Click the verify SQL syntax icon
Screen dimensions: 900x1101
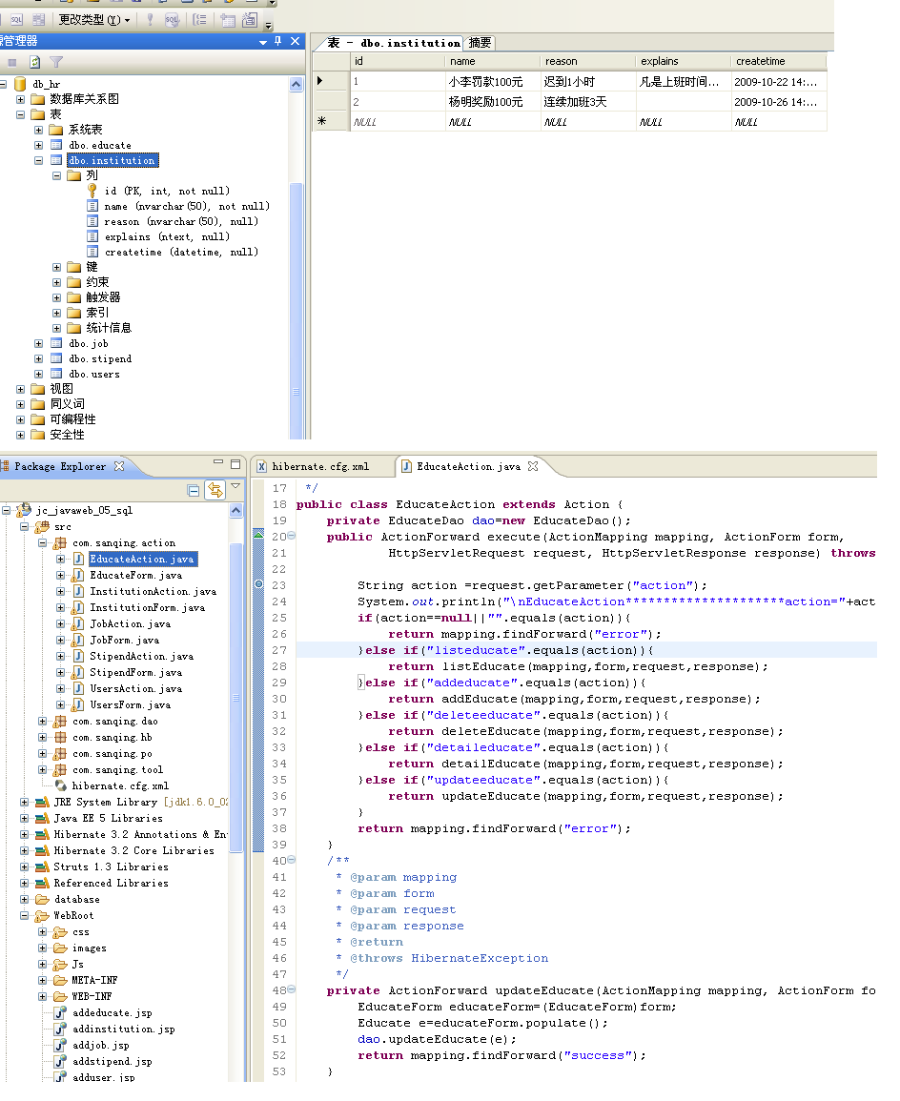[172, 20]
